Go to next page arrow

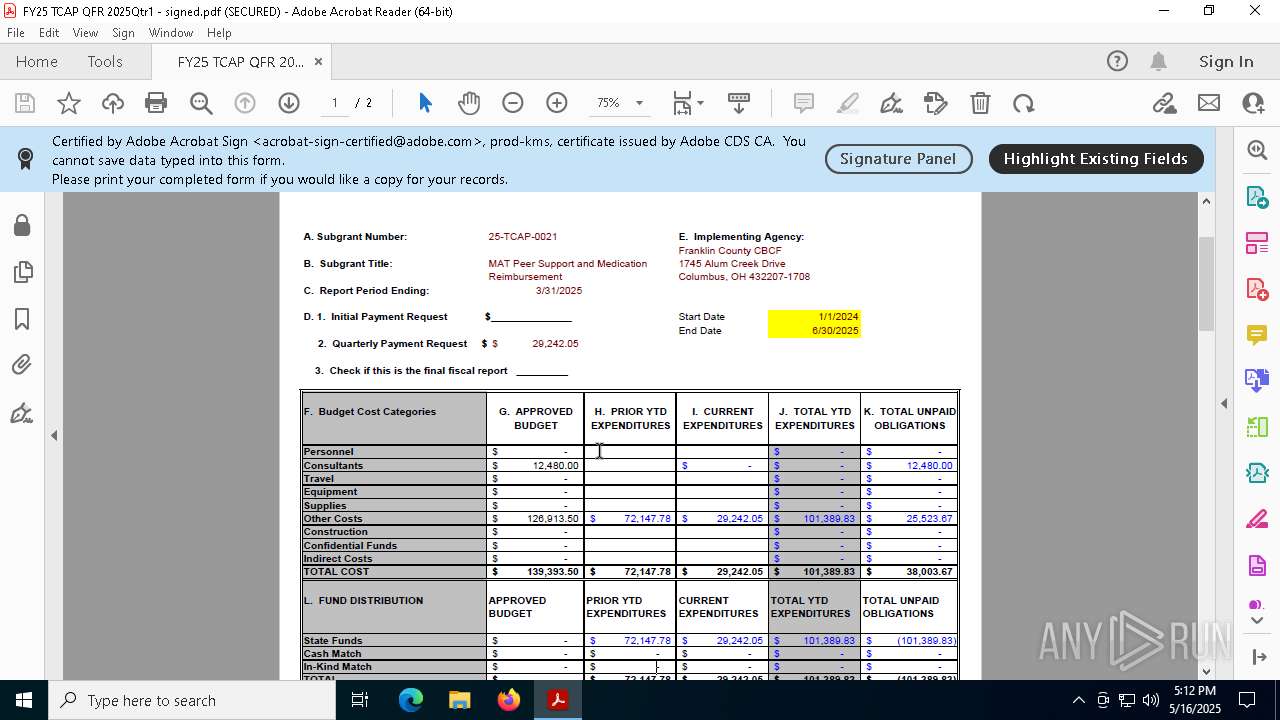(289, 103)
